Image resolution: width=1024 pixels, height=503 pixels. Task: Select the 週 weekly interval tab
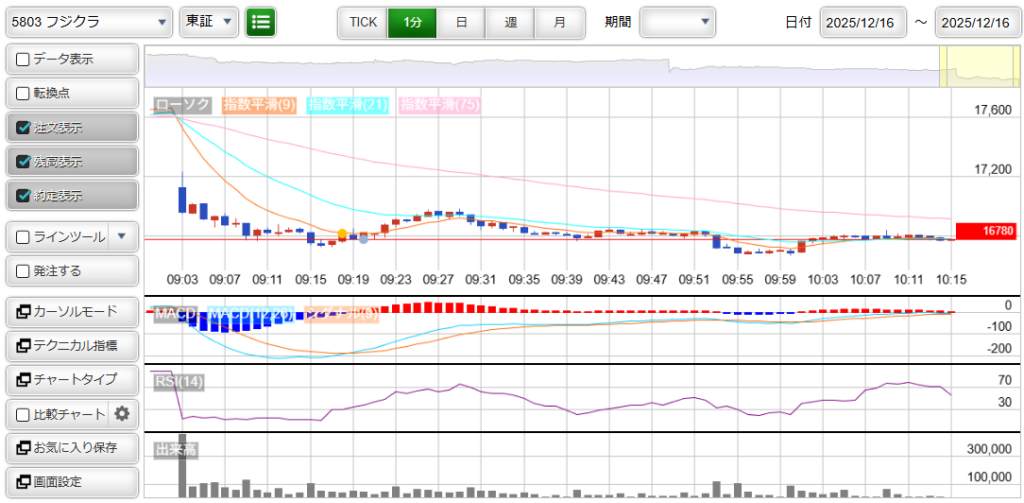pos(510,21)
